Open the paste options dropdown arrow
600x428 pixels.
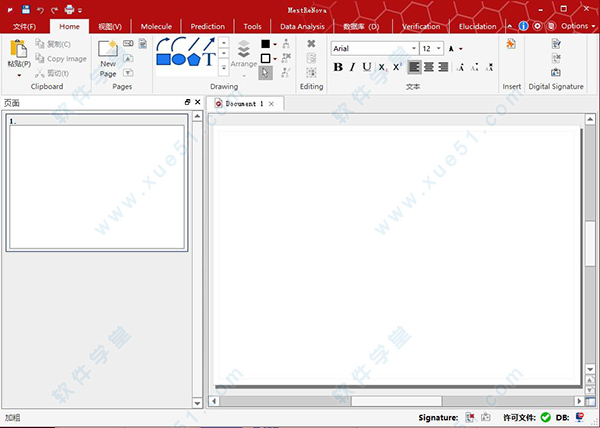point(19,75)
